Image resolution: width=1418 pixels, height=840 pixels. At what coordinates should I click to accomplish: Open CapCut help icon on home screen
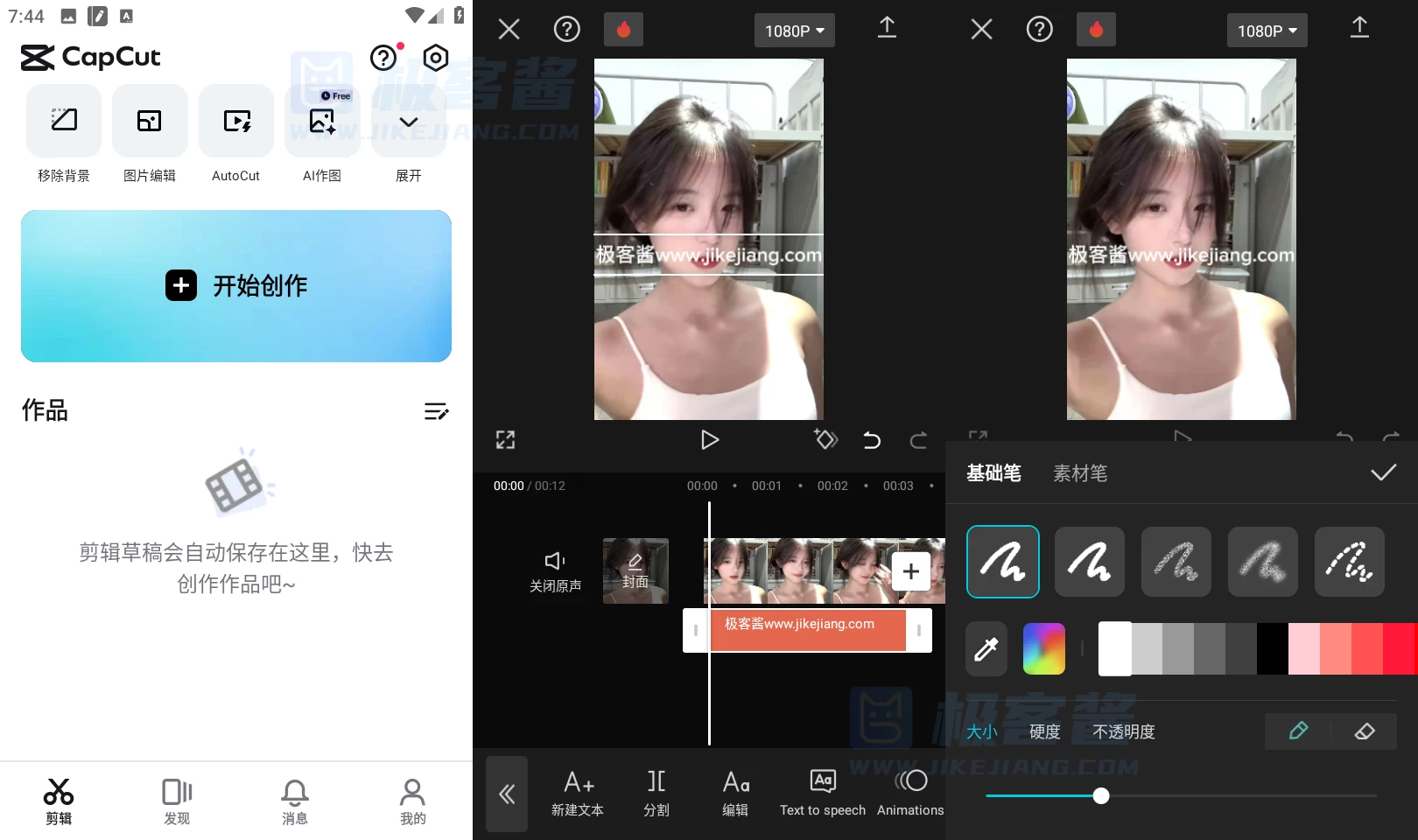384,58
